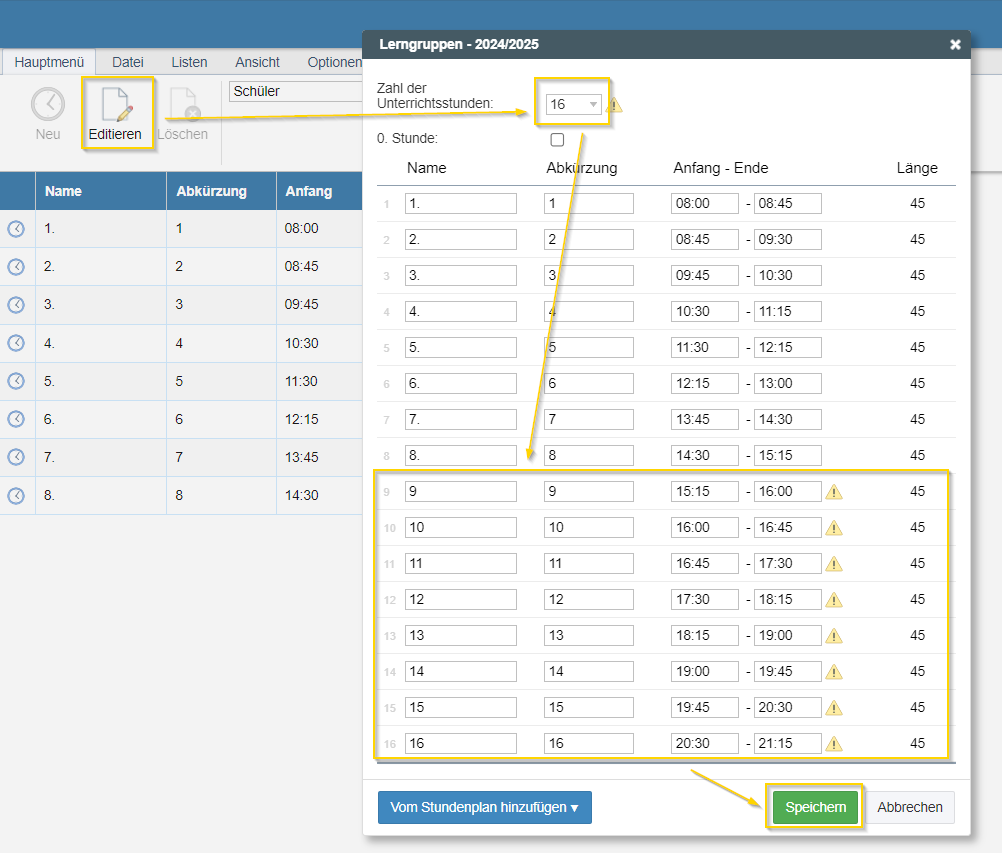Click the Löschen toolbar icon
Image resolution: width=1002 pixels, height=853 pixels.
[184, 104]
